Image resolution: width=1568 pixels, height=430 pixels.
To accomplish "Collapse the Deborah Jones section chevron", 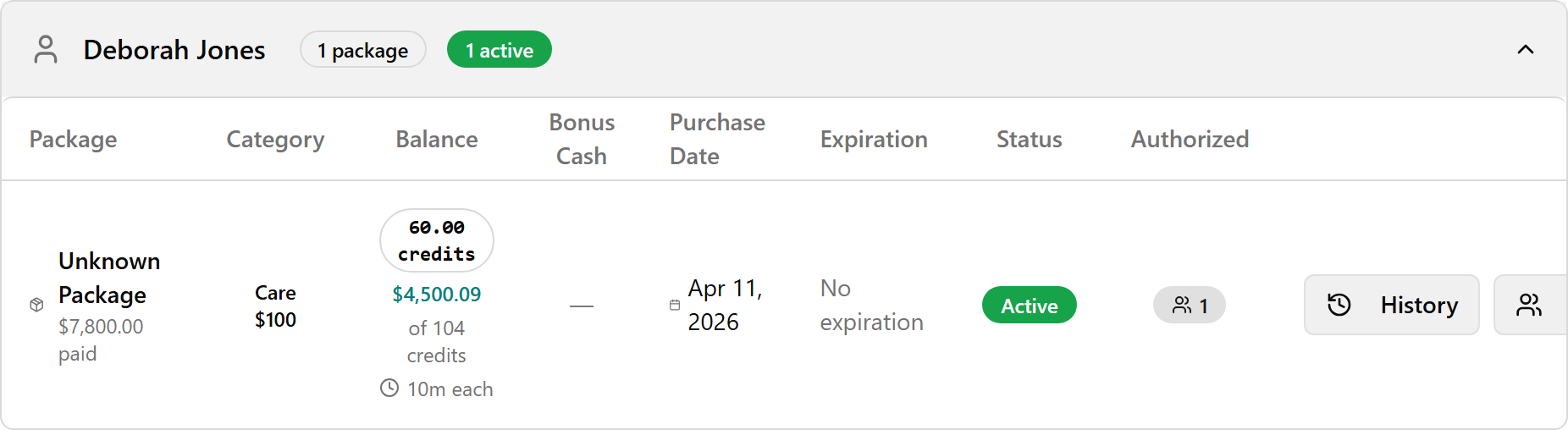I will point(1525,49).
